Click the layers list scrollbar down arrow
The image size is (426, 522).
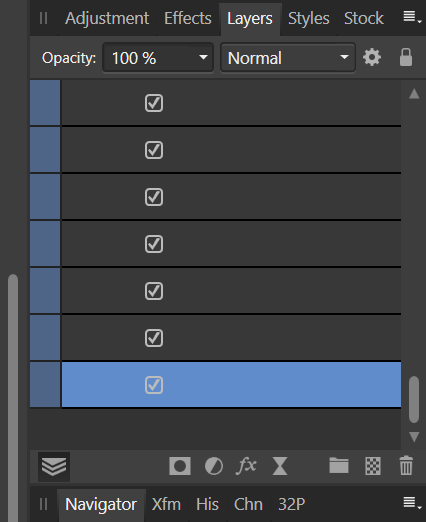(414, 437)
